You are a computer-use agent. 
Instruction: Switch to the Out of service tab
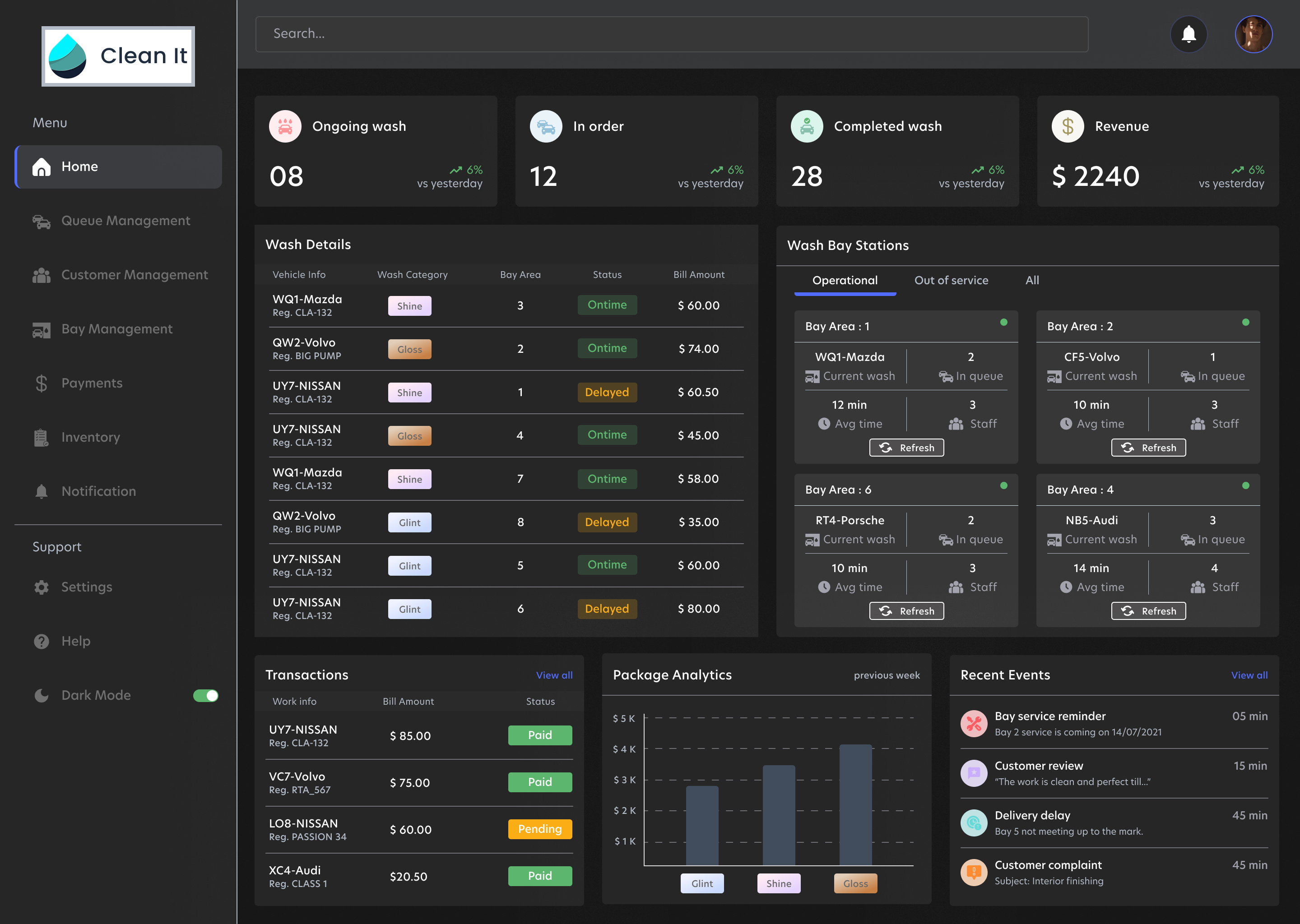click(x=951, y=280)
